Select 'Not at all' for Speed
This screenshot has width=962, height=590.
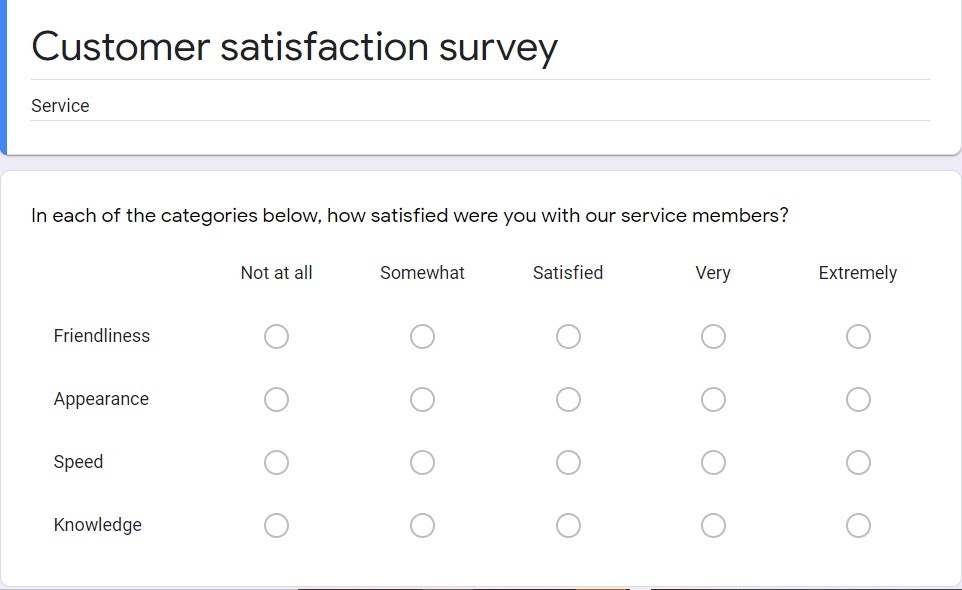pos(277,463)
